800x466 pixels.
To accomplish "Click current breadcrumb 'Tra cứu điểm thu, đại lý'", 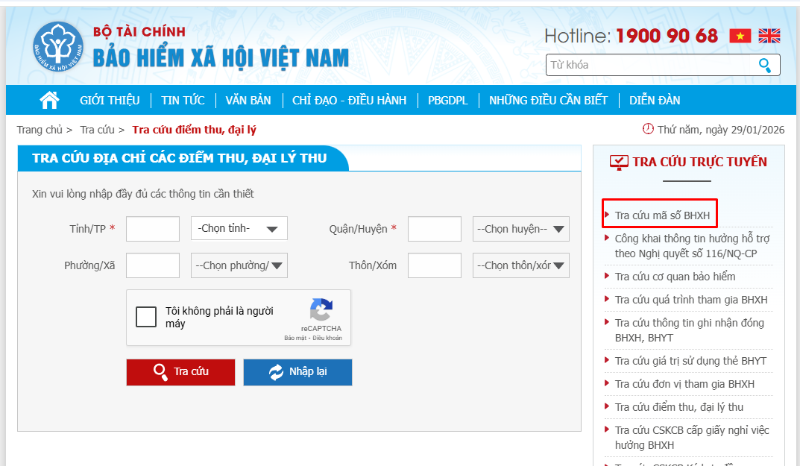I will pos(194,130).
